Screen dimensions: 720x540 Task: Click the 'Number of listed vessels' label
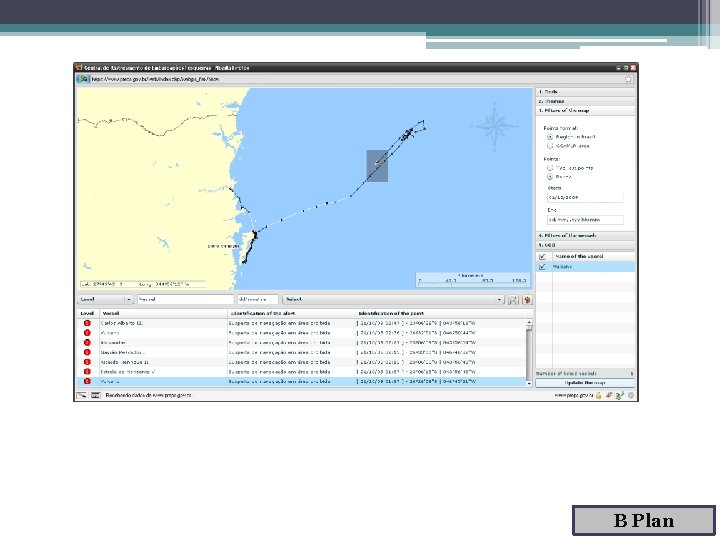566,374
